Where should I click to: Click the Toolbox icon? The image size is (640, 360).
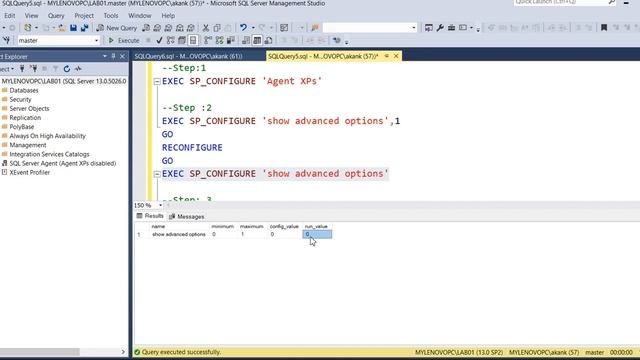point(451,28)
